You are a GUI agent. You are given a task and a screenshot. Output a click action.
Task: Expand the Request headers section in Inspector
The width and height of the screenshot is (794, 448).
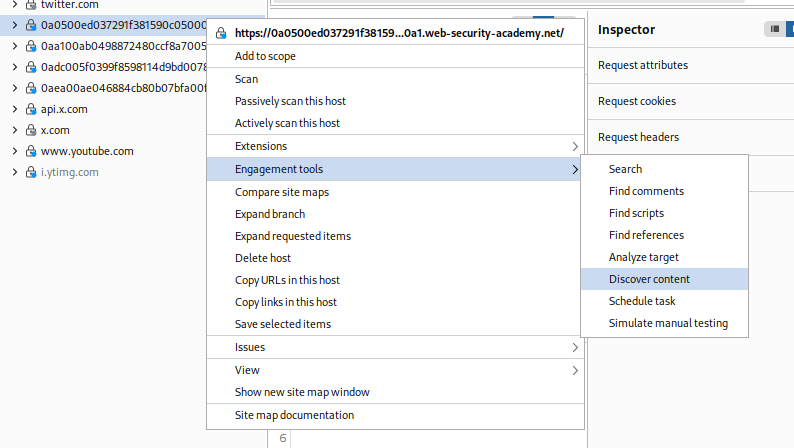point(638,137)
